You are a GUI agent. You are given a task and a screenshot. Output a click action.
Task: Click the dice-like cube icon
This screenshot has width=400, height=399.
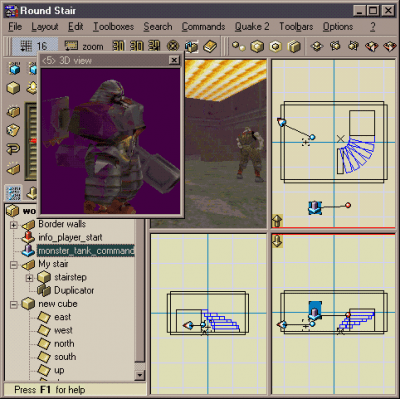coord(13,130)
